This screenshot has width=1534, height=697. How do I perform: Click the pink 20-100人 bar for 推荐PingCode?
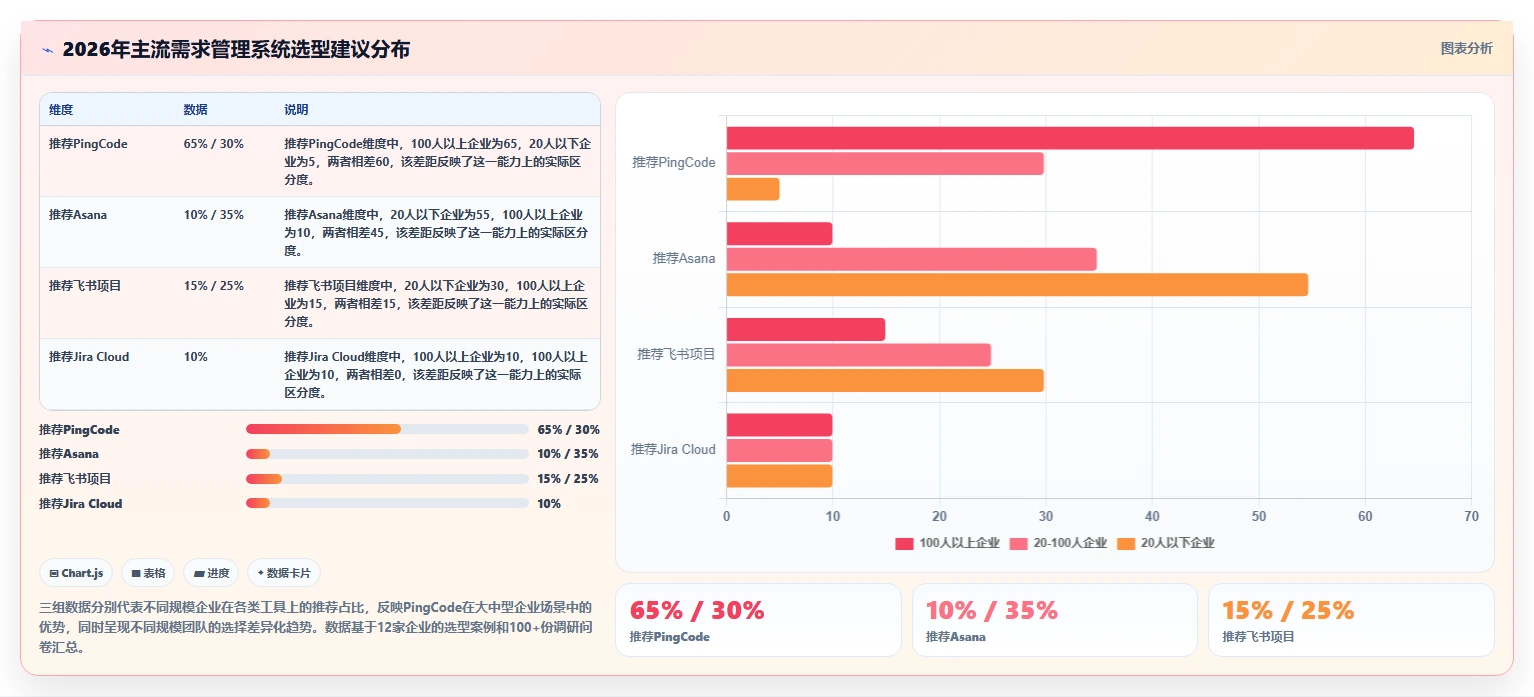885,163
